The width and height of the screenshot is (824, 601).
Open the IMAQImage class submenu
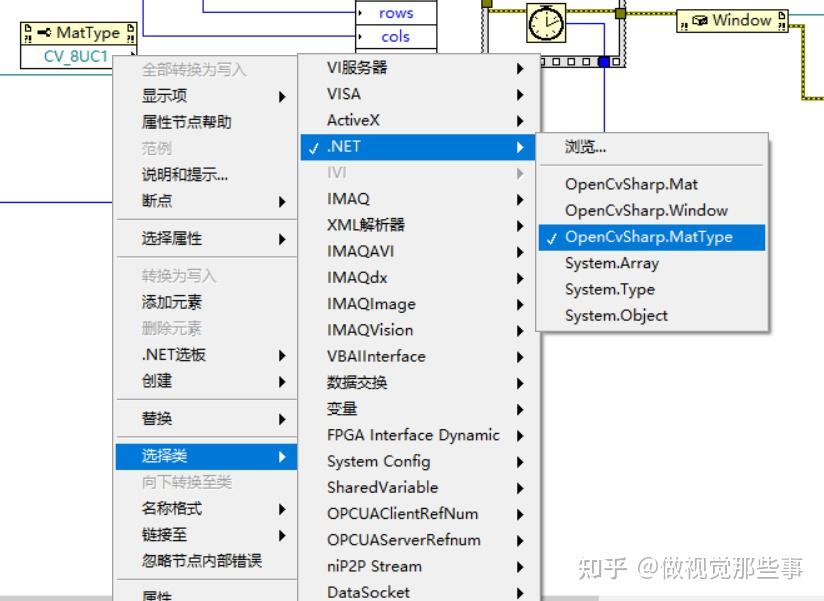point(419,304)
